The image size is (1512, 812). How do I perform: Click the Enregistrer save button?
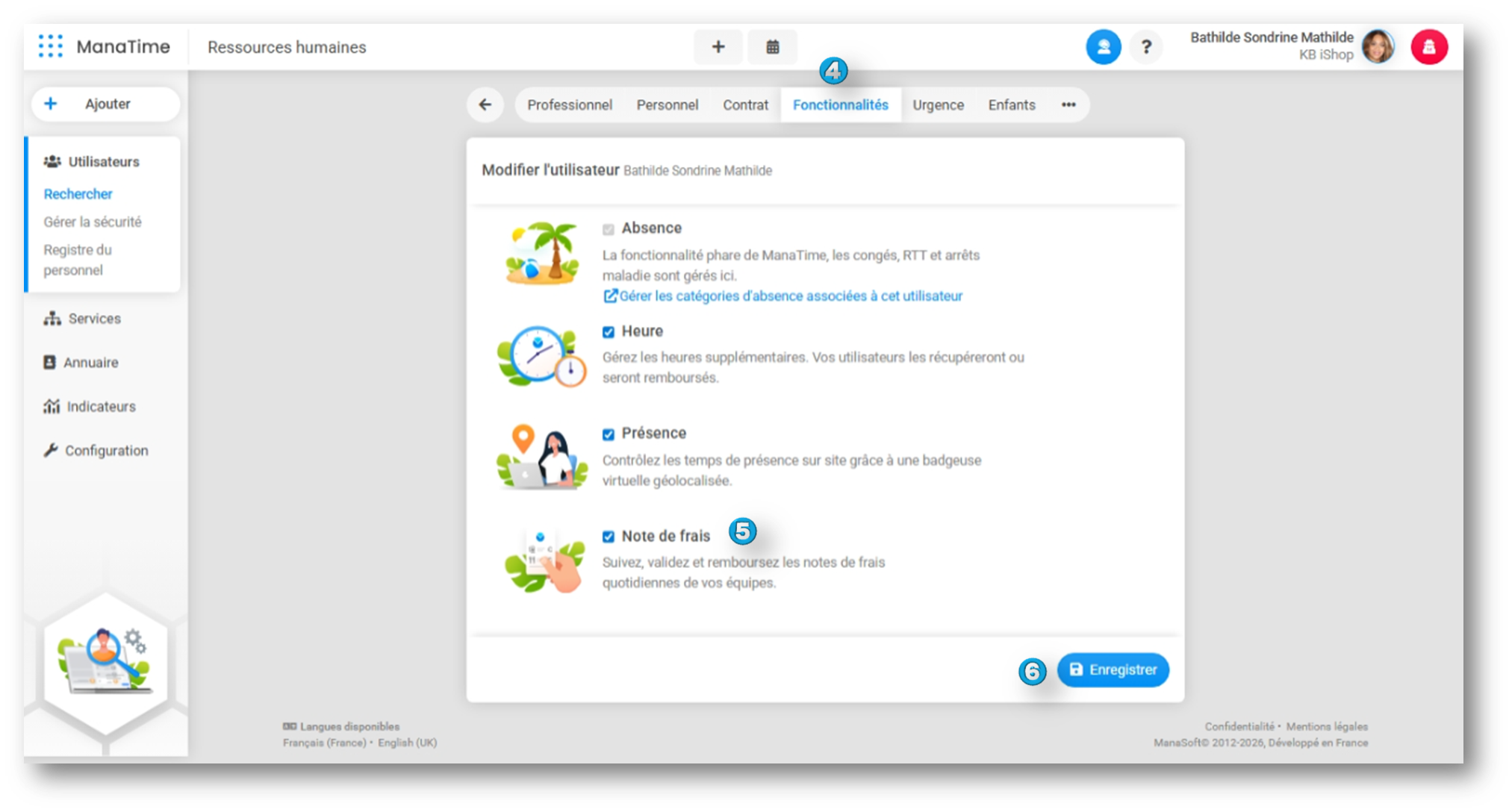1113,669
